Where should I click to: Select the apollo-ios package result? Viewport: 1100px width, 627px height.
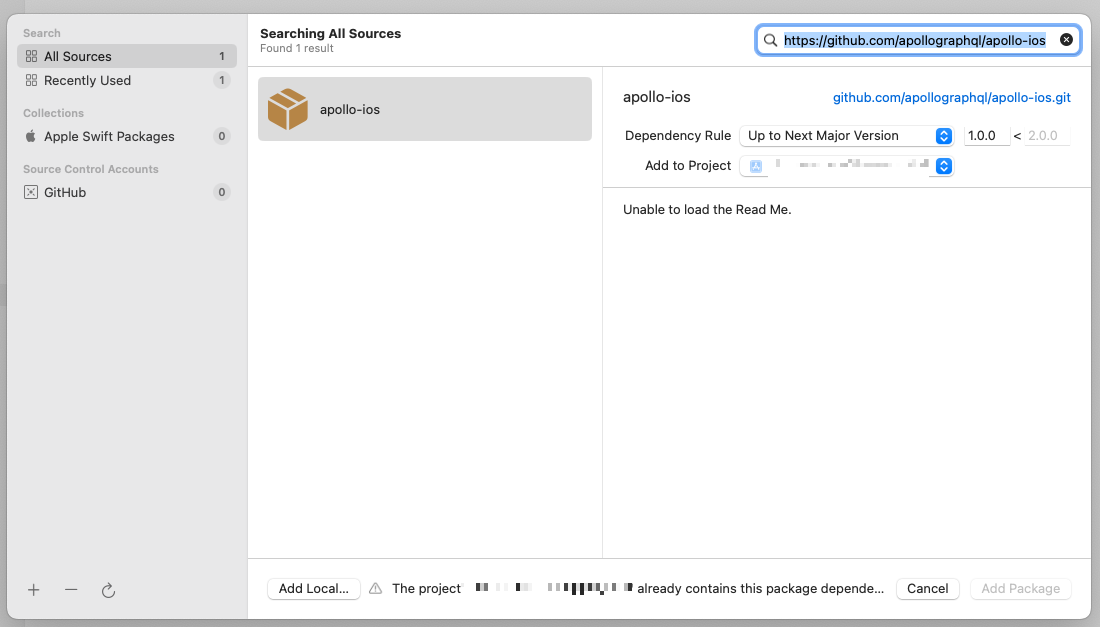tap(424, 109)
